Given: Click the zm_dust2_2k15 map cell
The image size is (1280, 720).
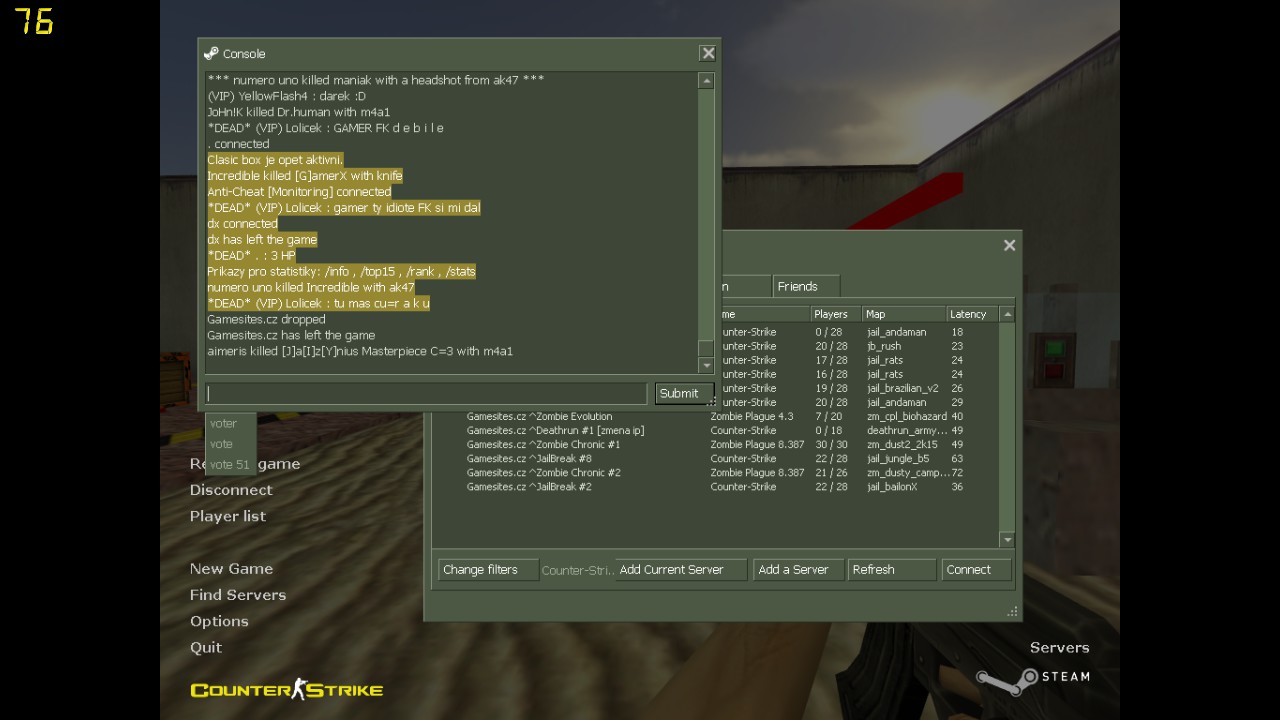Looking at the screenshot, I should tap(902, 445).
